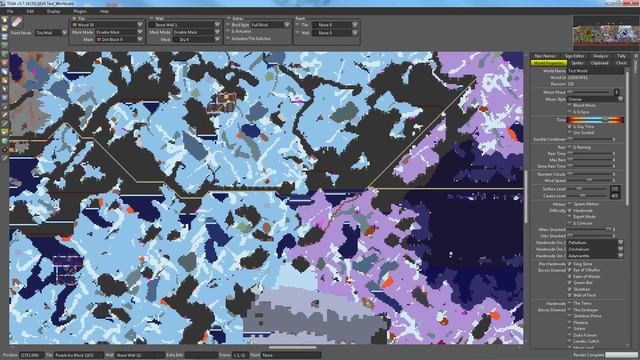Click the world minimap thumbnail
The width and height of the screenshot is (640, 360).
pyautogui.click(x=606, y=33)
